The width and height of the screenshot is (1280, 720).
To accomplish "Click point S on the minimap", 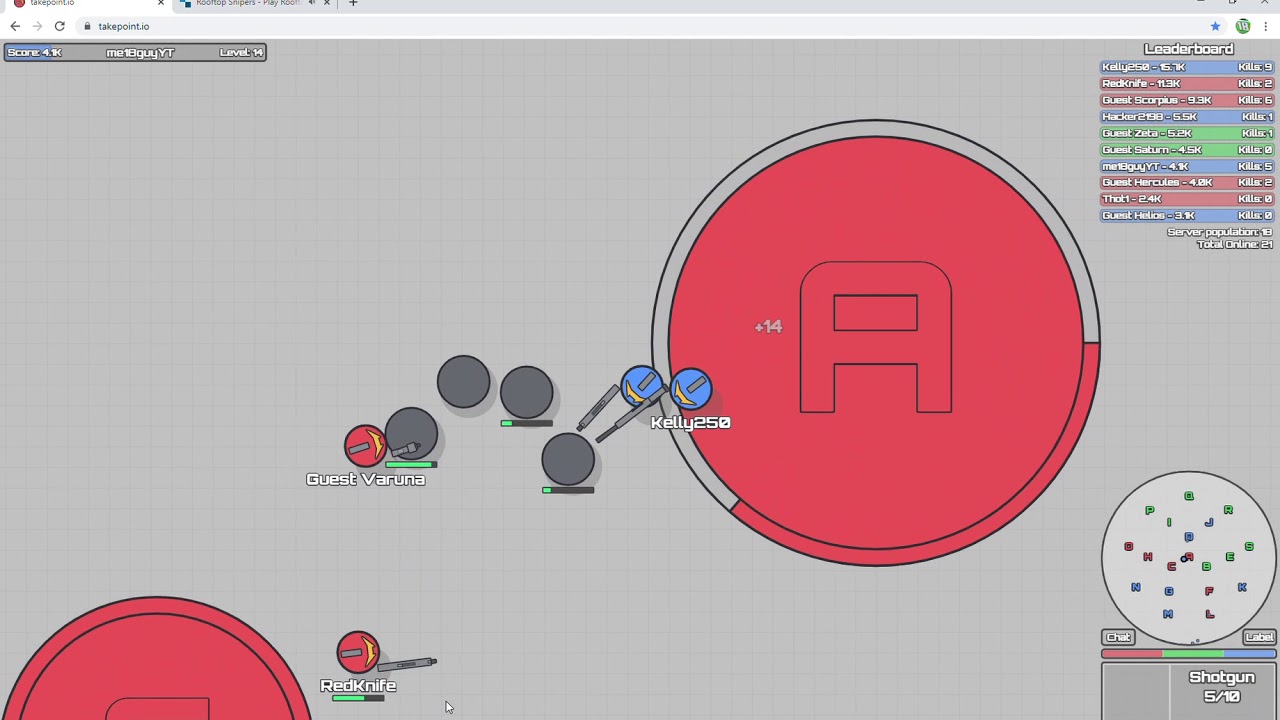I will point(1249,546).
